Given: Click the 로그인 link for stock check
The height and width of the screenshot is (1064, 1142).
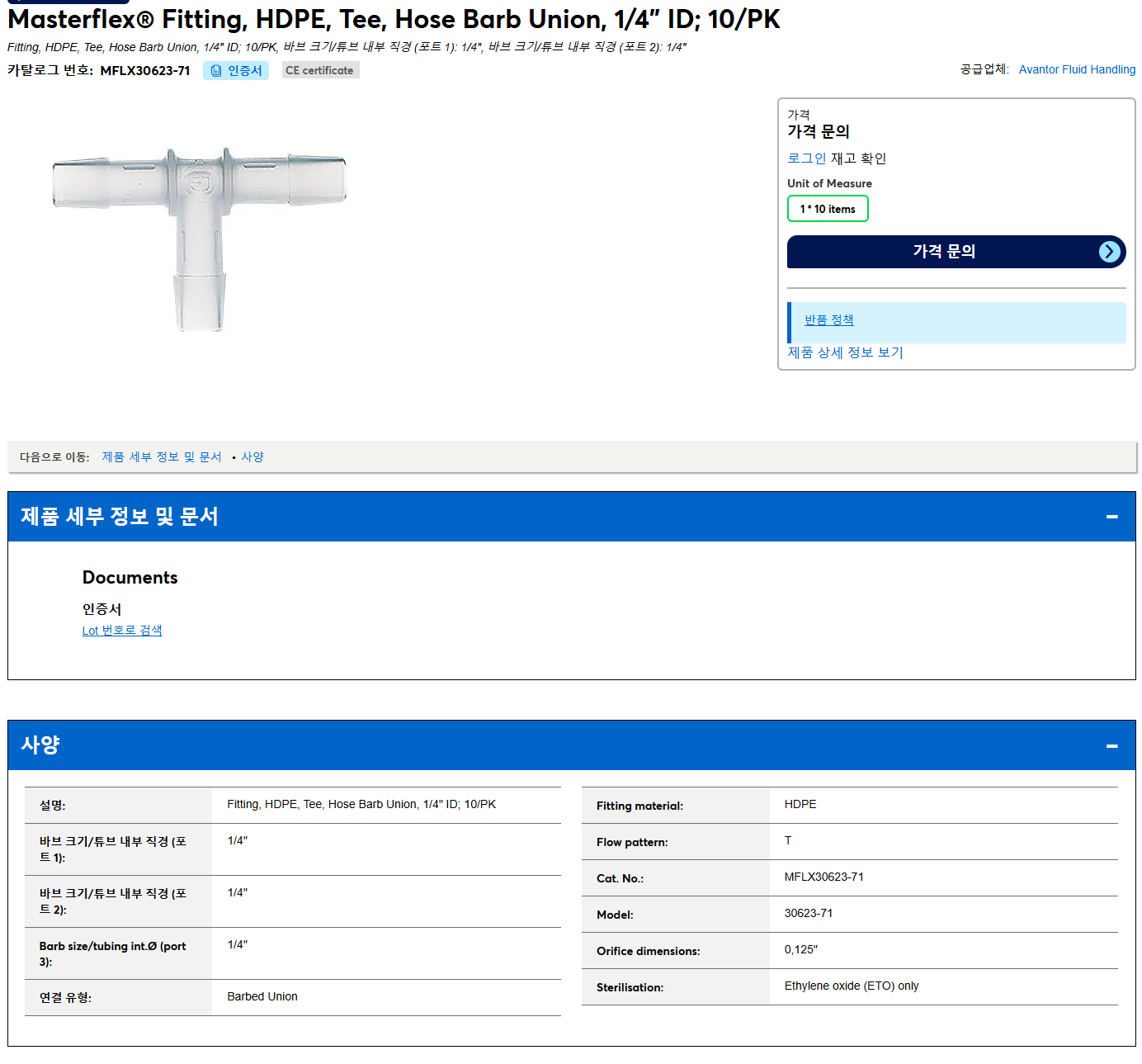Looking at the screenshot, I should coord(806,158).
